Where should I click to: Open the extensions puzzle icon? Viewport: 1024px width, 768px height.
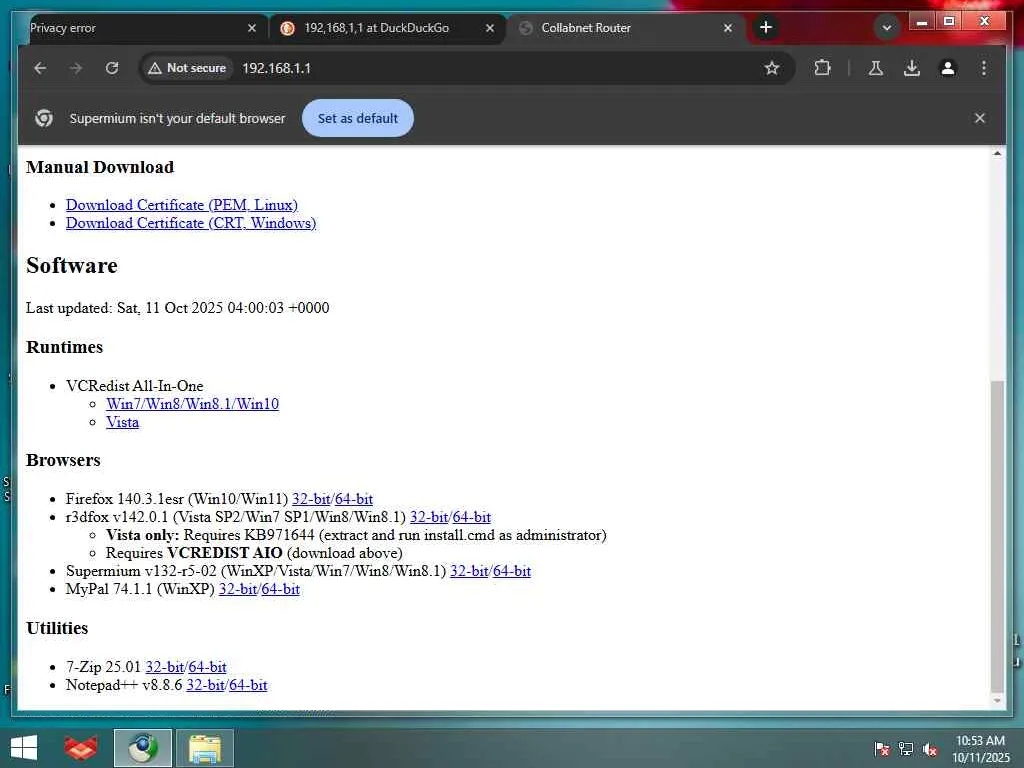[822, 68]
